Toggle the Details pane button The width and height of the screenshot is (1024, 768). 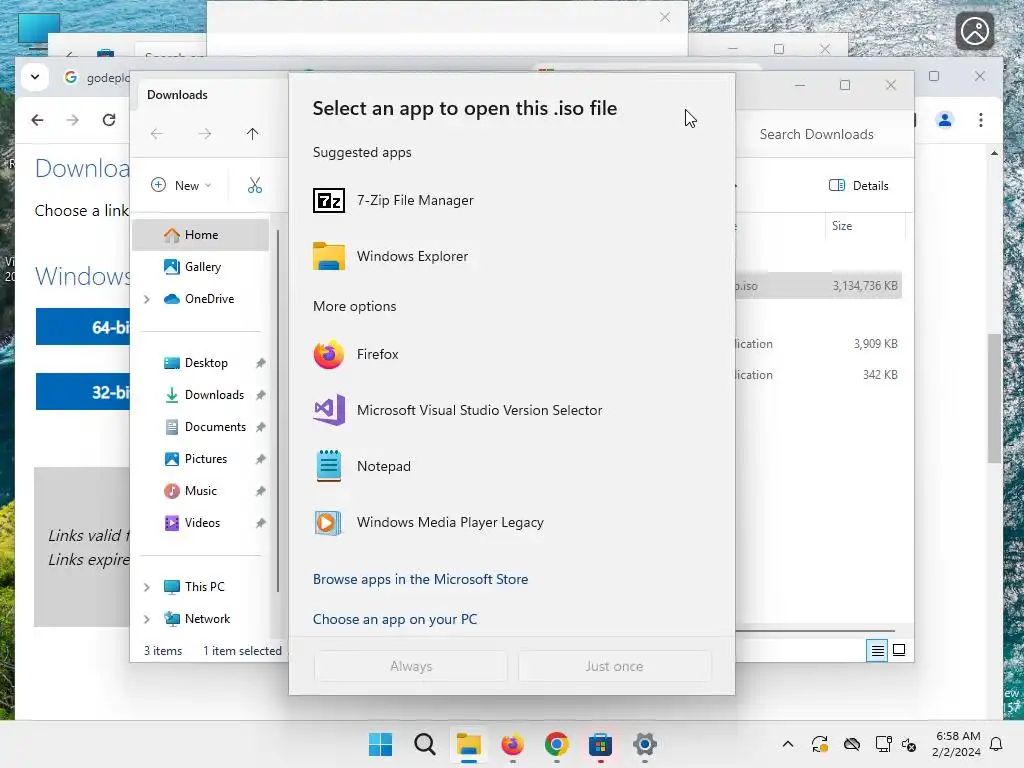858,185
